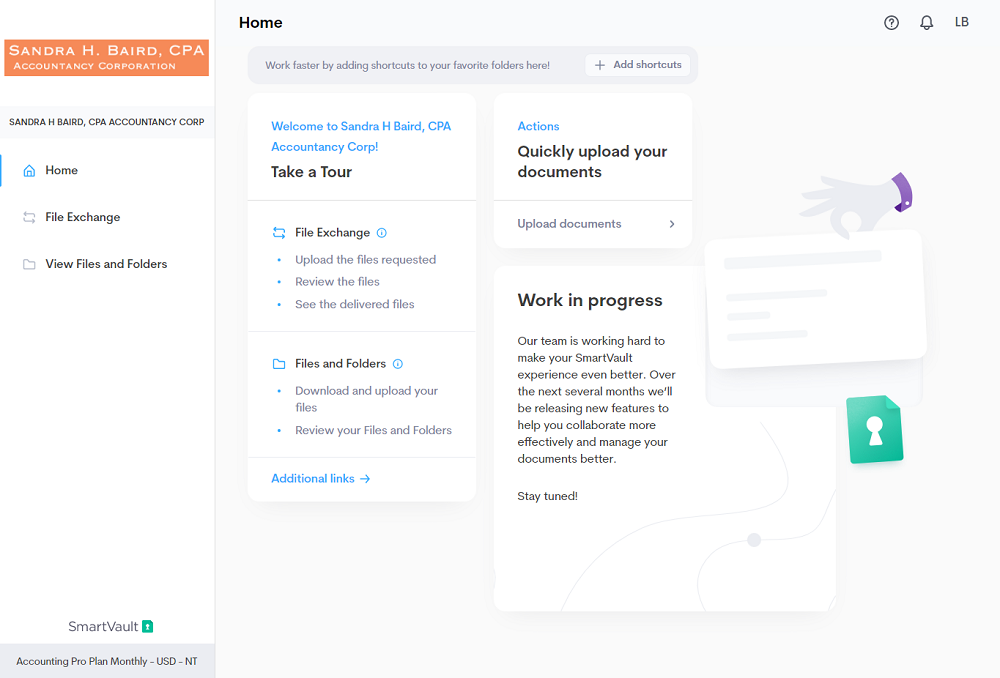
Task: Click the folder icon beside View Files and Folders
Action: click(x=29, y=264)
